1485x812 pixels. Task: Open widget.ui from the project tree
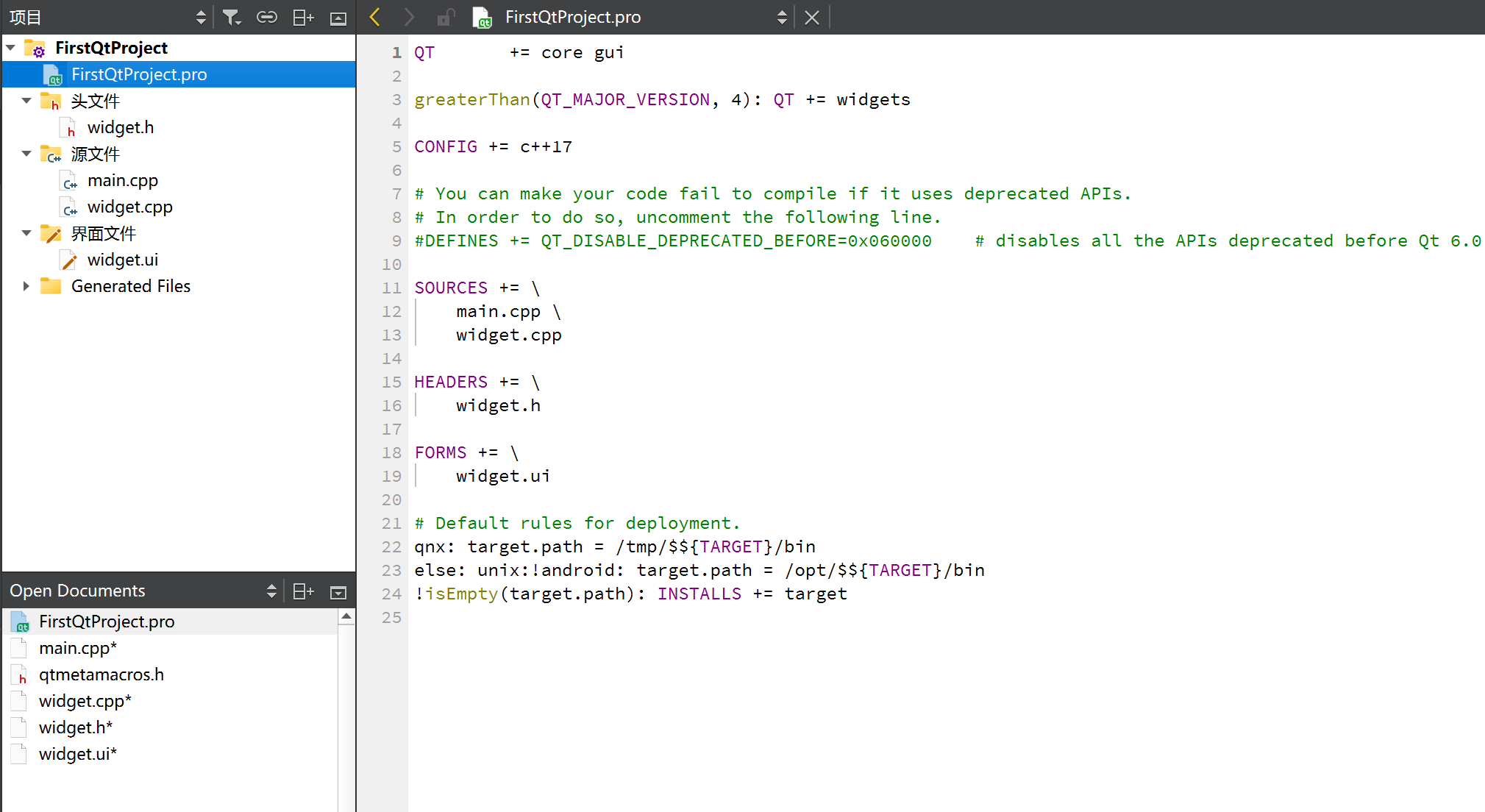coord(123,260)
